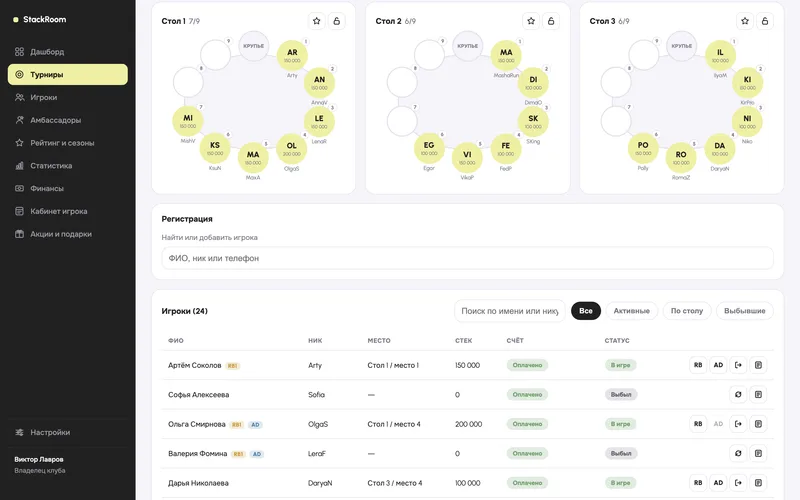Toggle the lock icon on Стол 3
Screen dimensions: 800x500
[x=765, y=21]
